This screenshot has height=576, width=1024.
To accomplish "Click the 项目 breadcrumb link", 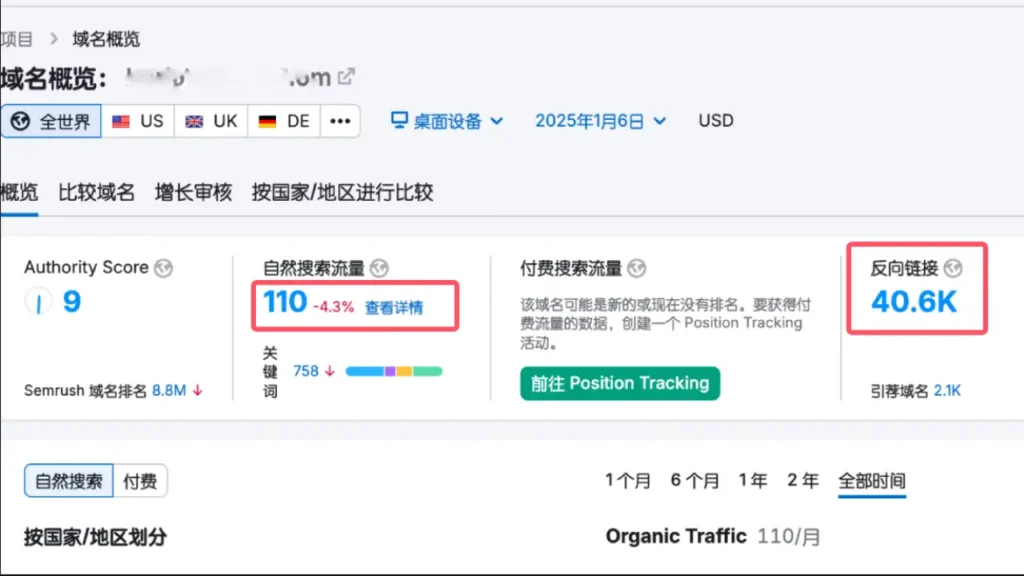I will coord(16,39).
